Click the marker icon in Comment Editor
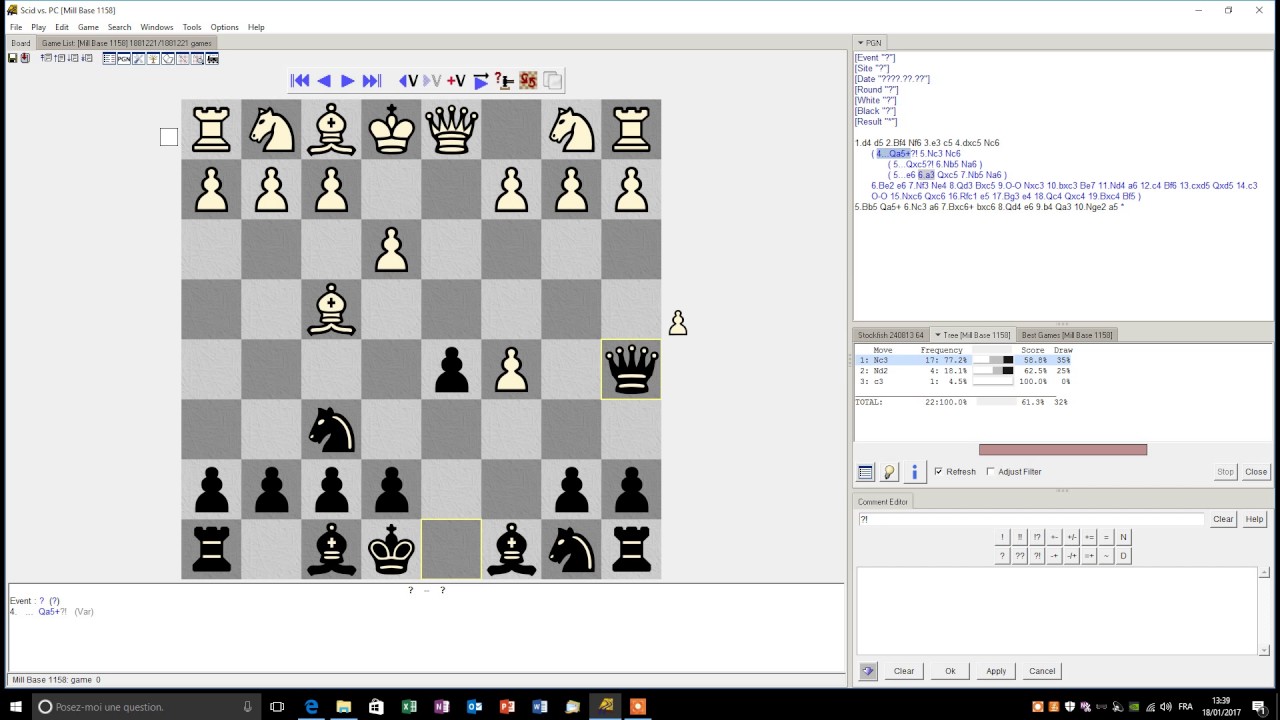This screenshot has height=720, width=1280. click(868, 671)
